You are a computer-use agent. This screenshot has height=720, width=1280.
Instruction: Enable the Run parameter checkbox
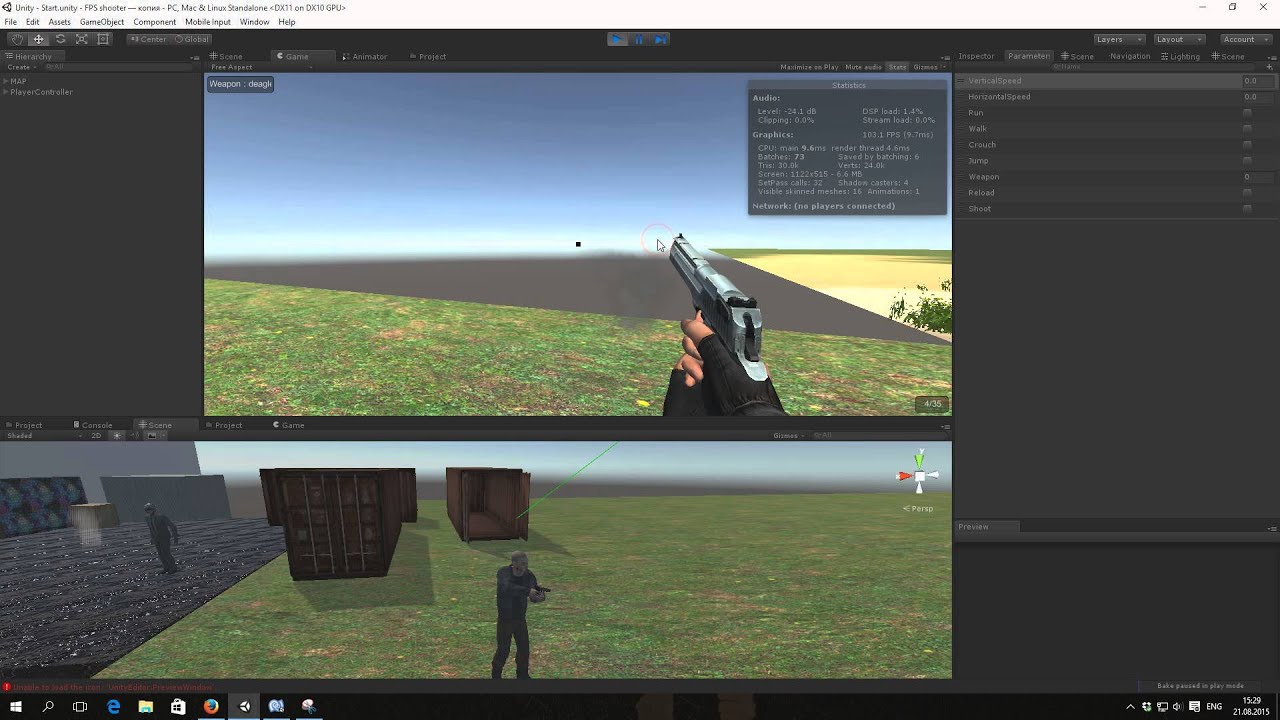pyautogui.click(x=1247, y=113)
